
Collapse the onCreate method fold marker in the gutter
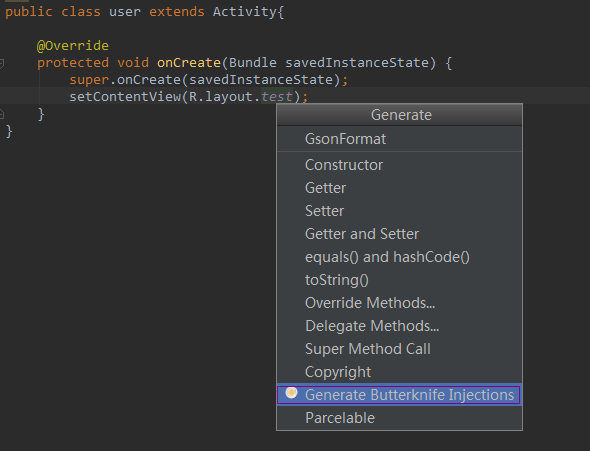2,63
